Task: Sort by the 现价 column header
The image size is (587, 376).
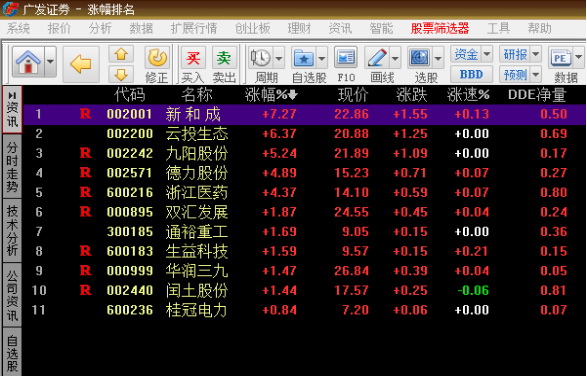Action: [353, 95]
